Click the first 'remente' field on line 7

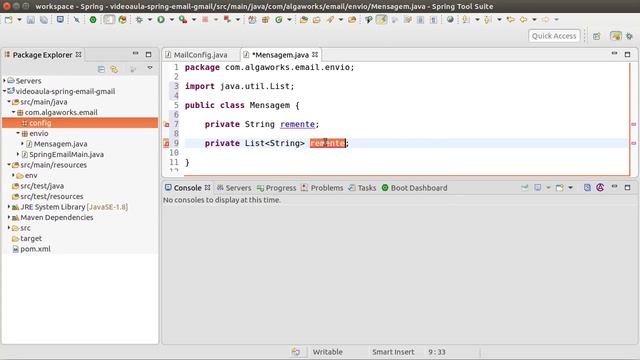coord(297,124)
